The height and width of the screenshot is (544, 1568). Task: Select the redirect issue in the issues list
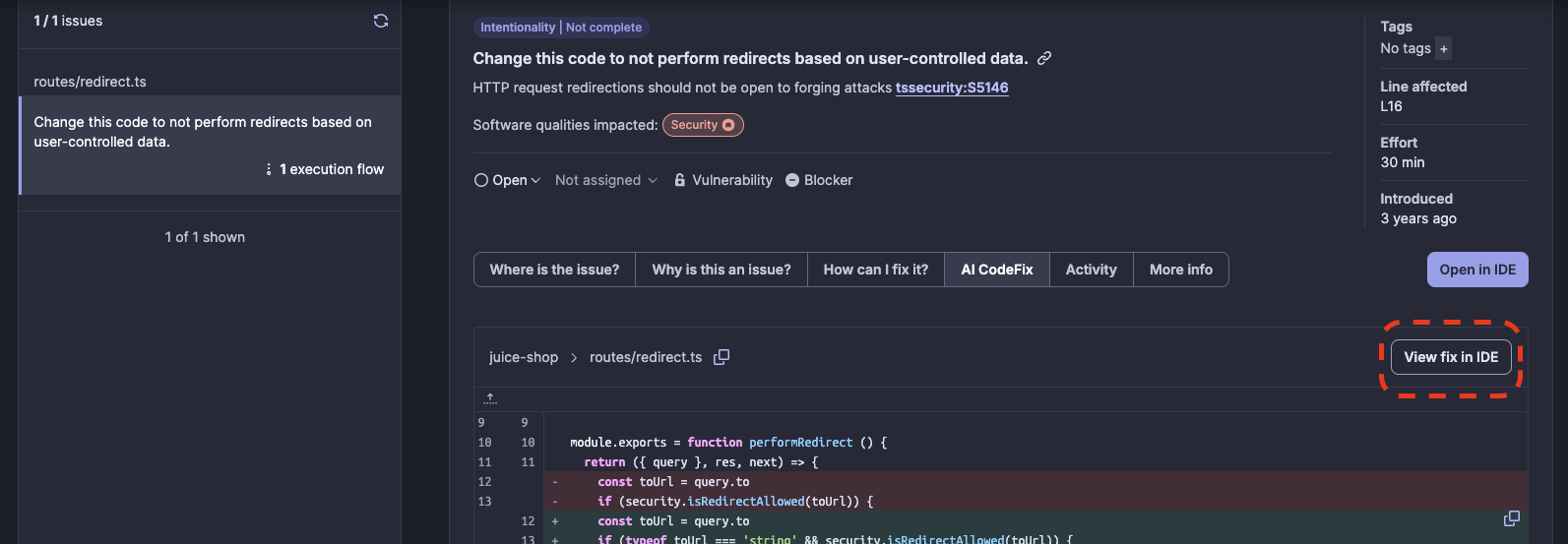203,132
